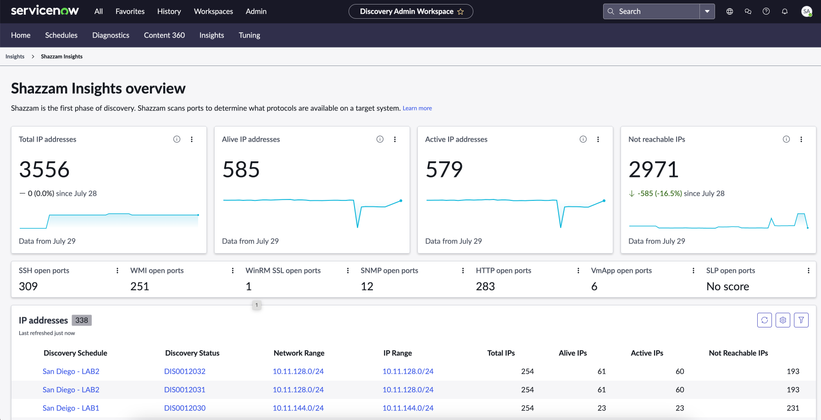821x420 pixels.
Task: Open IP Range 10.11.144.0/24 link
Action: coord(408,408)
